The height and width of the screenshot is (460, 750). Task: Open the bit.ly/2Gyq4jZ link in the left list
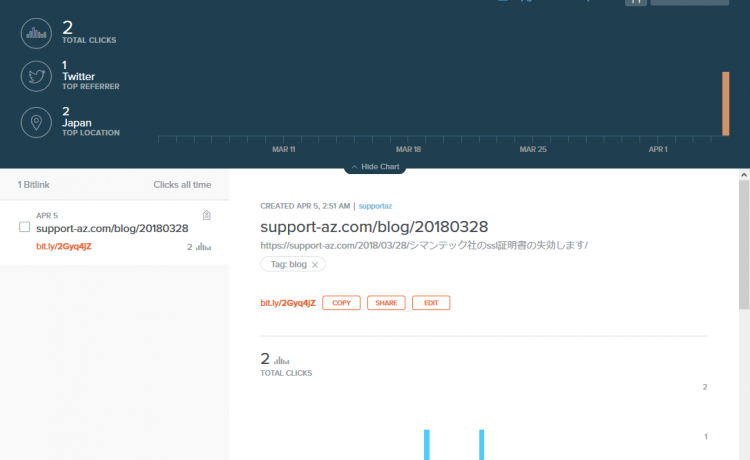point(64,246)
